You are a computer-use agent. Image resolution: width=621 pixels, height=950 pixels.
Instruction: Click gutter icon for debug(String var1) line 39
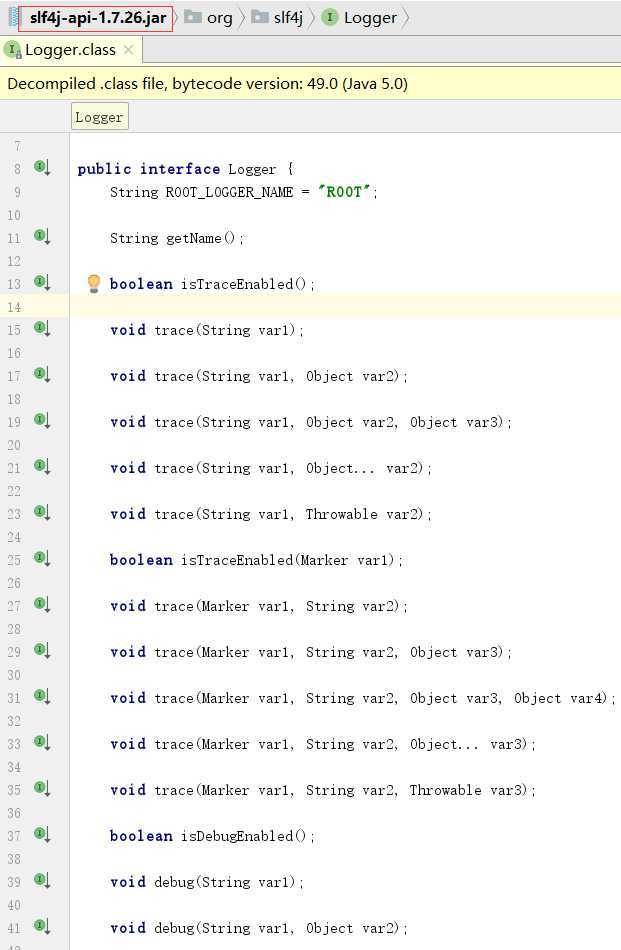tap(42, 880)
